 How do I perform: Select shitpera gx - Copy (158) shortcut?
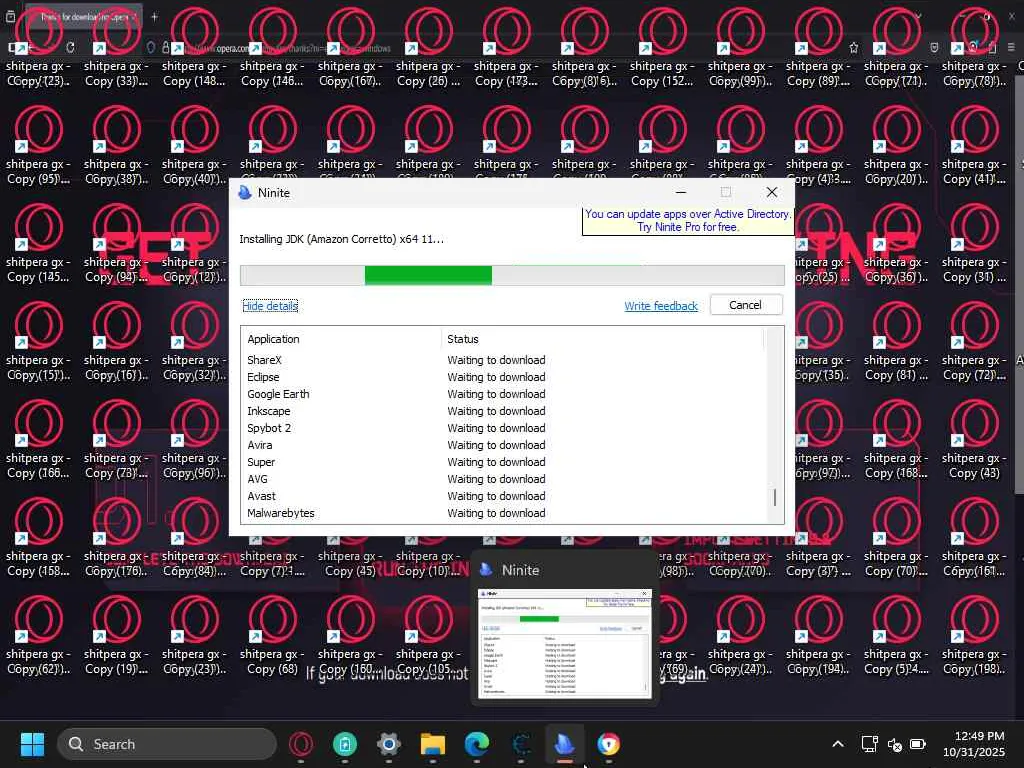[x=38, y=537]
